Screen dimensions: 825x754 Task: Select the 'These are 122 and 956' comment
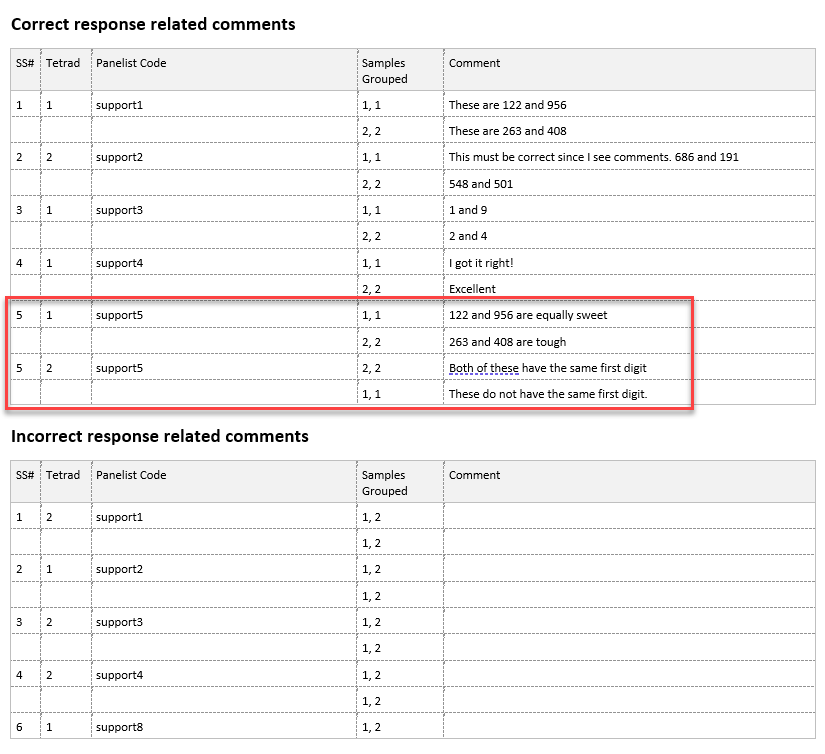tap(507, 105)
